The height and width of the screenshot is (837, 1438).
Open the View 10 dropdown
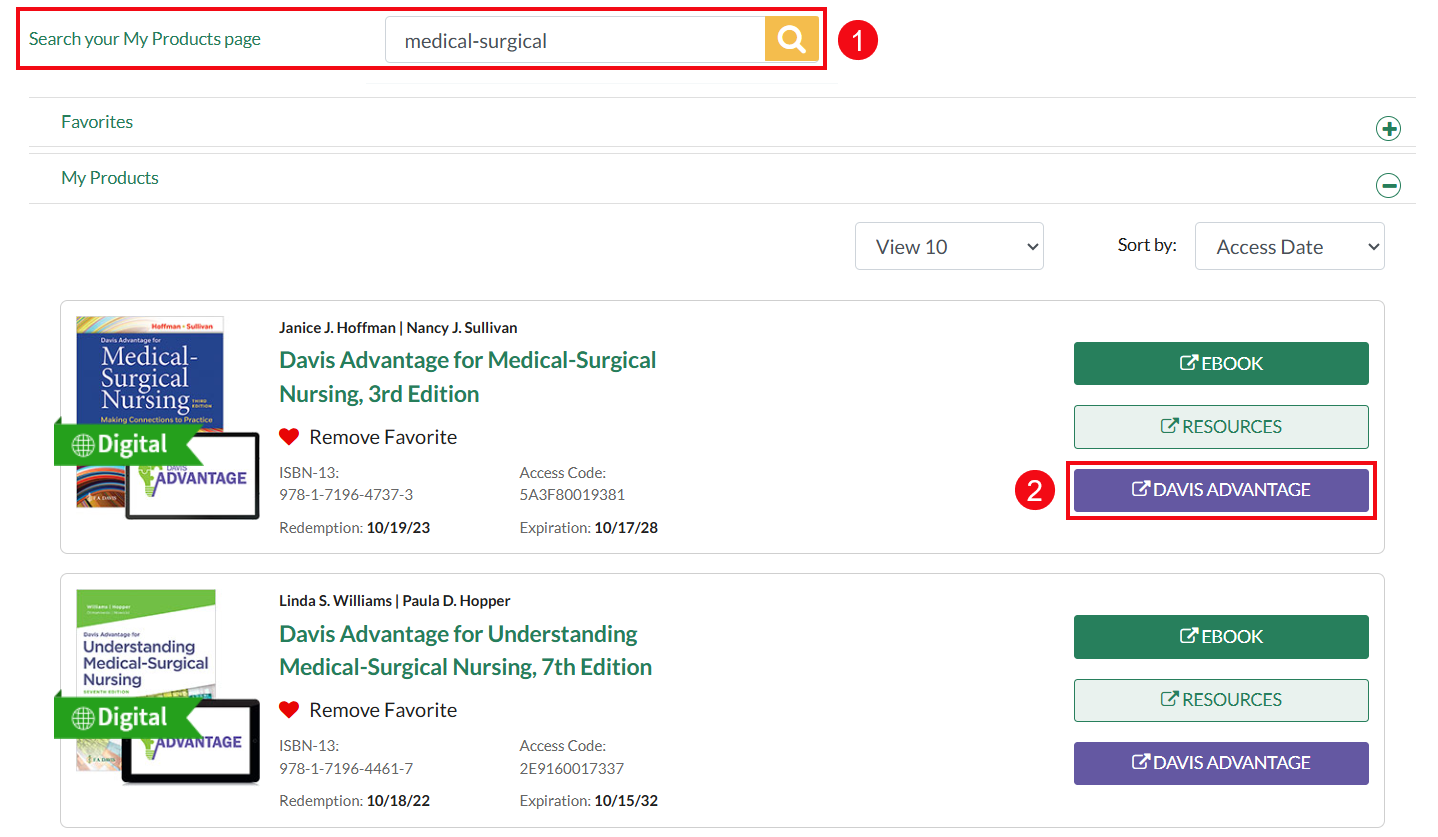click(948, 246)
